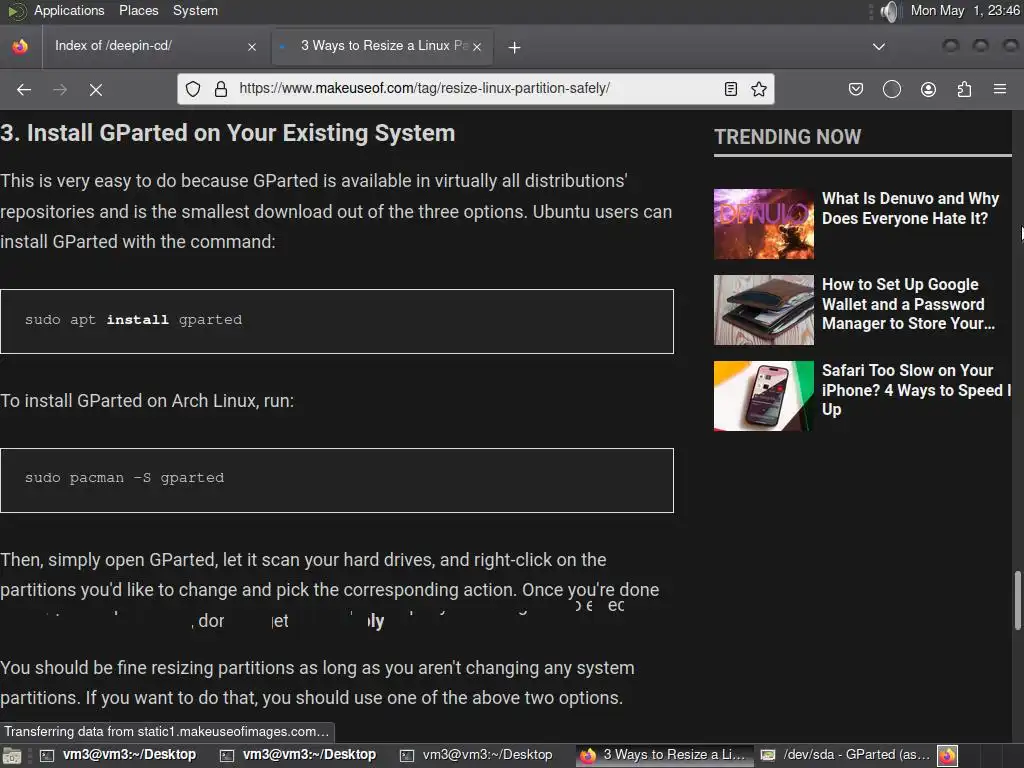
Task: Click the forward navigation arrow
Action: pos(60,89)
